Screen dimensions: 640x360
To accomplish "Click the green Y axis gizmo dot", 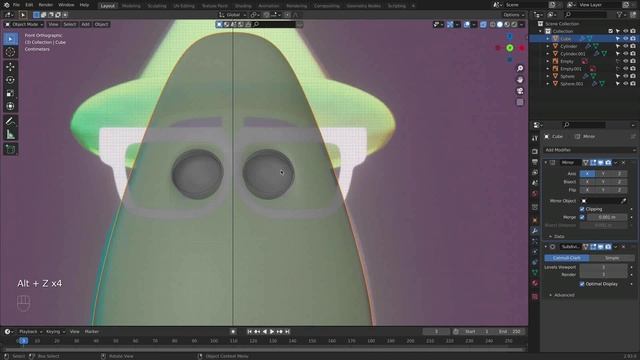I will click(510, 48).
